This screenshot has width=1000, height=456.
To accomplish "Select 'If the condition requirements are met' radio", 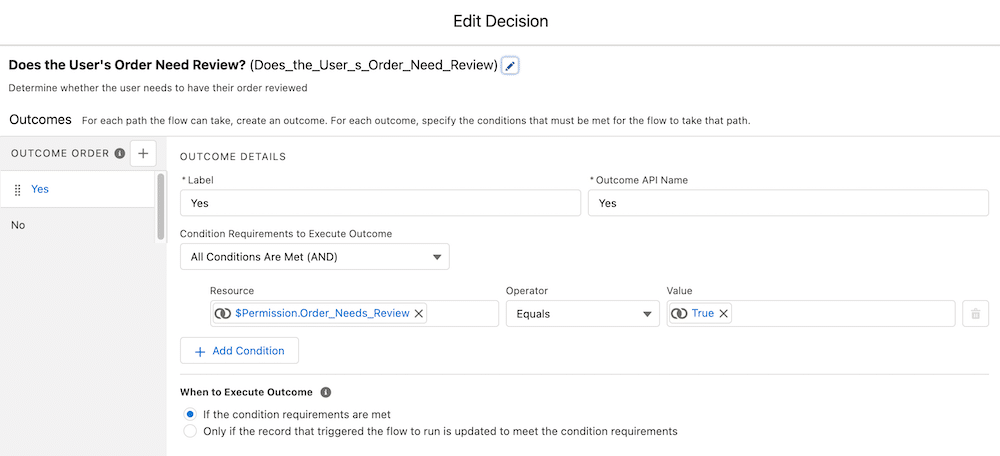I will 189,414.
